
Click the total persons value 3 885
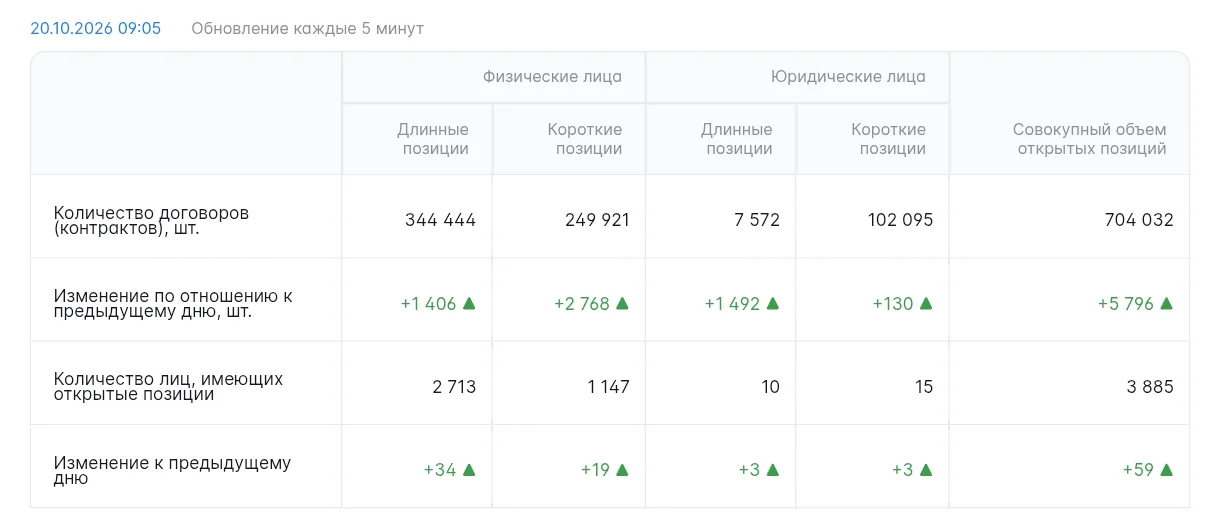click(x=1150, y=386)
